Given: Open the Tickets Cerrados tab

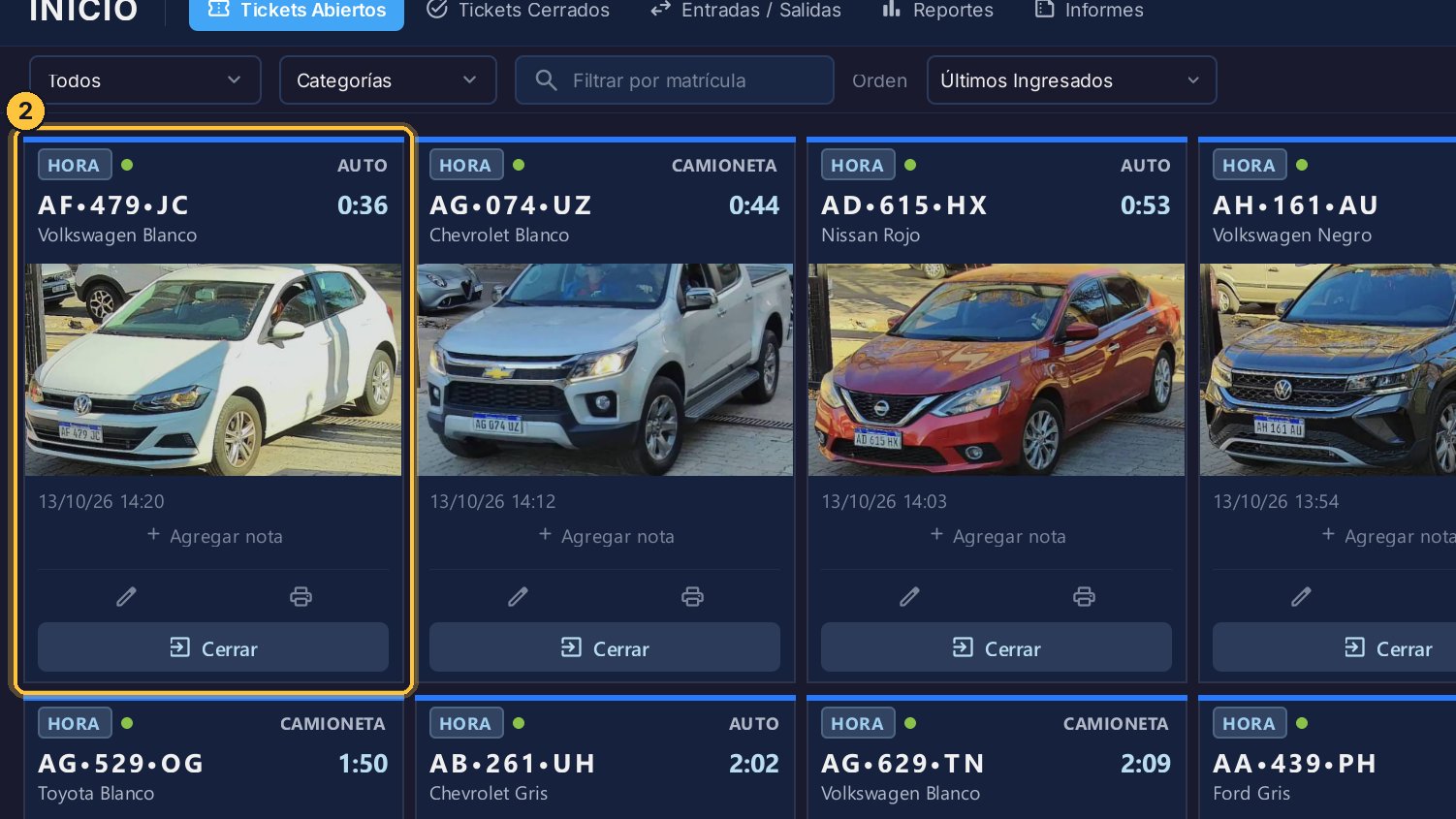Looking at the screenshot, I should (x=519, y=11).
